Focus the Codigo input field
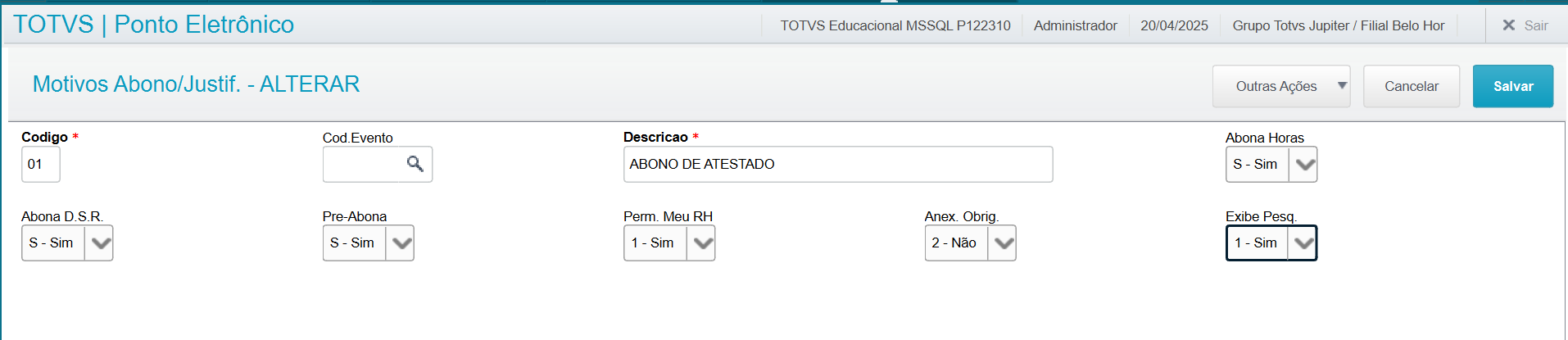 (x=41, y=164)
